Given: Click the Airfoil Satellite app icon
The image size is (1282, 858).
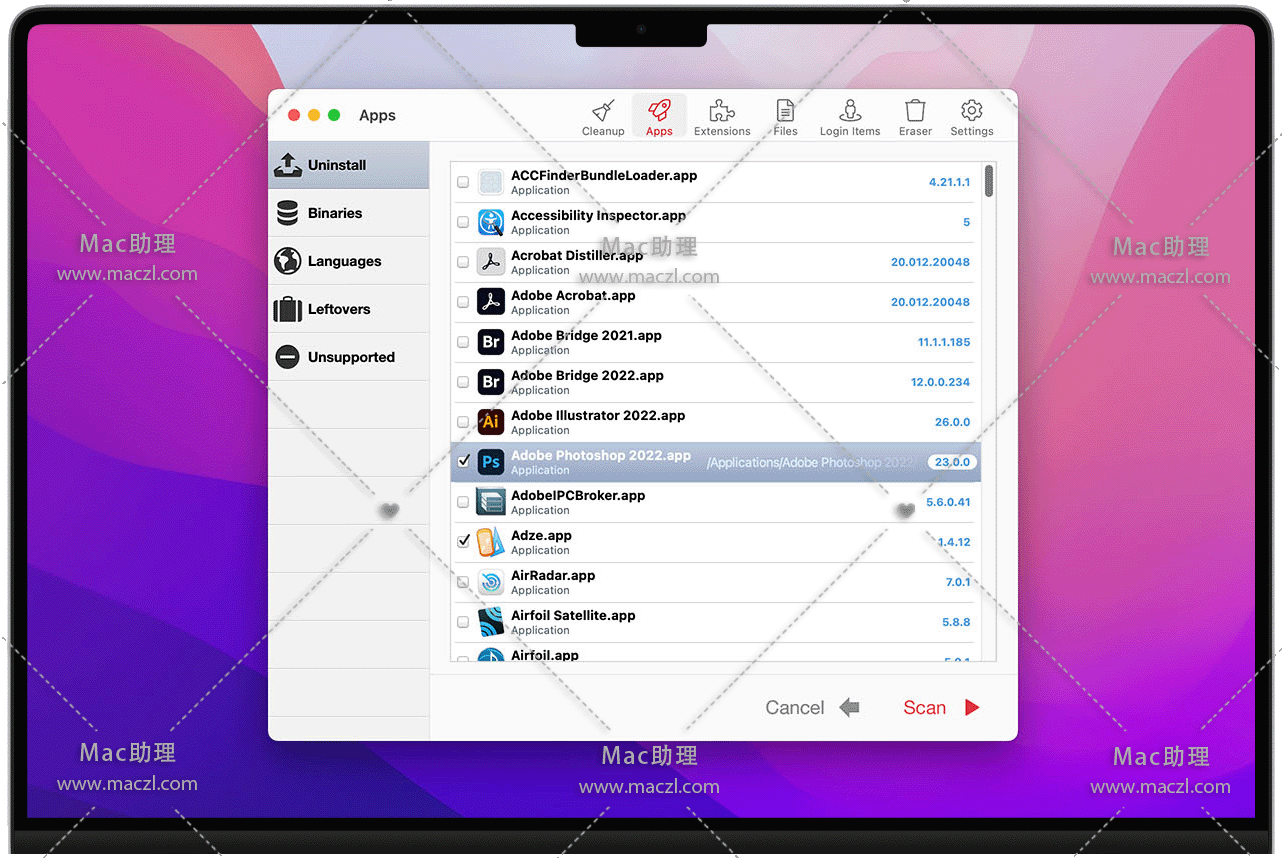Looking at the screenshot, I should 490,622.
